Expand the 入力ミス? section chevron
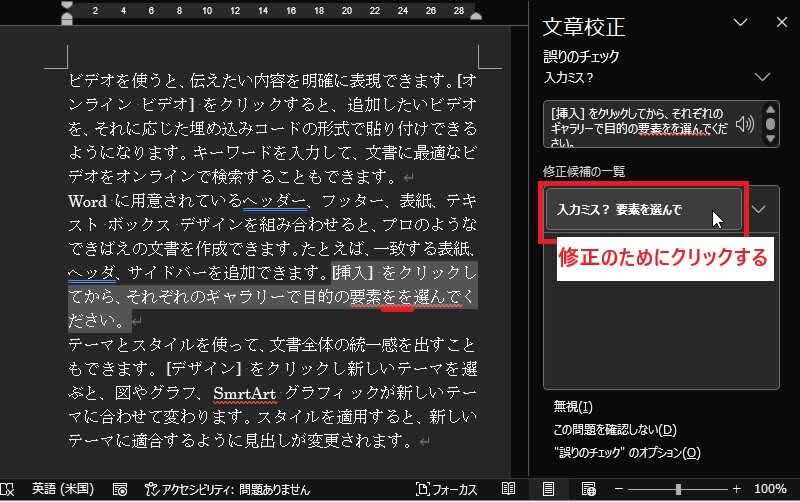This screenshot has width=800, height=502. click(x=763, y=77)
